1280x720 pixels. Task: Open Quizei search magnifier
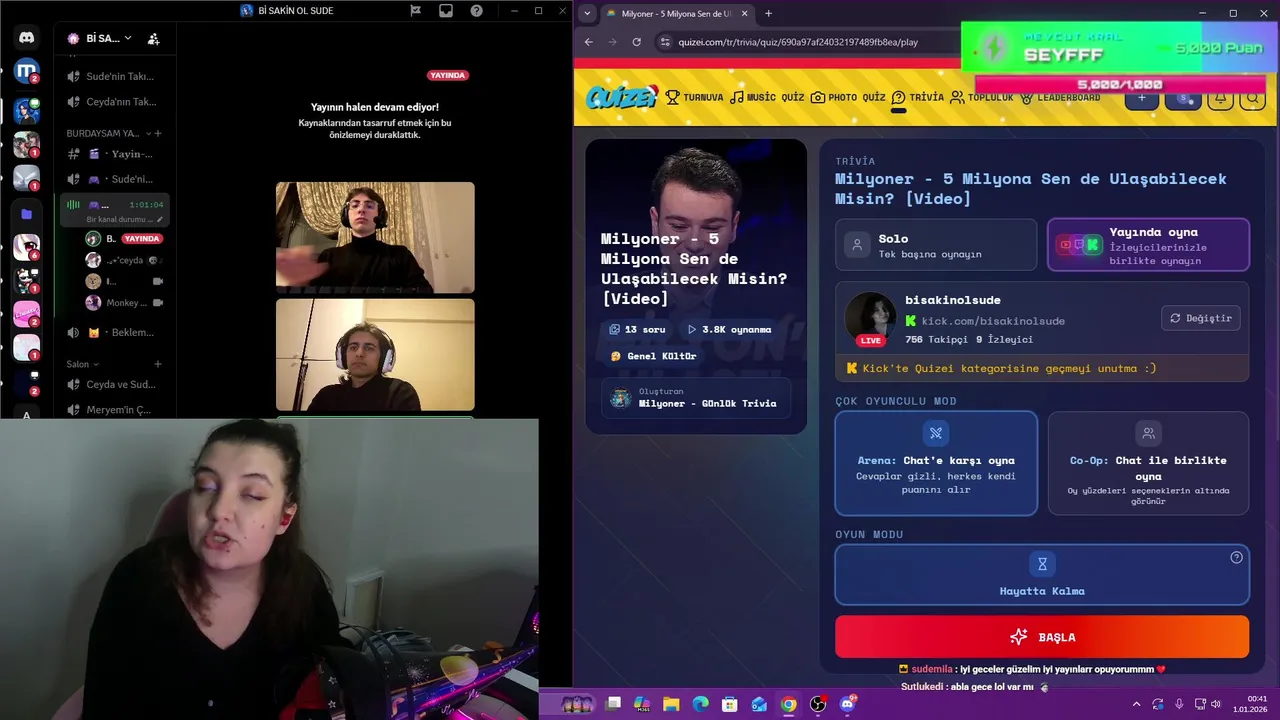[1253, 98]
